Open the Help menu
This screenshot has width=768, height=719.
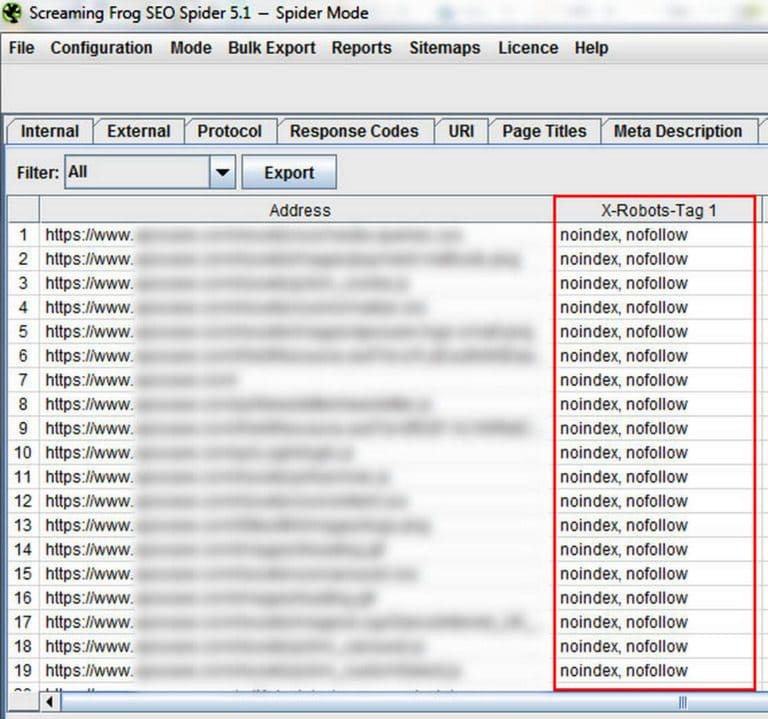[x=591, y=48]
